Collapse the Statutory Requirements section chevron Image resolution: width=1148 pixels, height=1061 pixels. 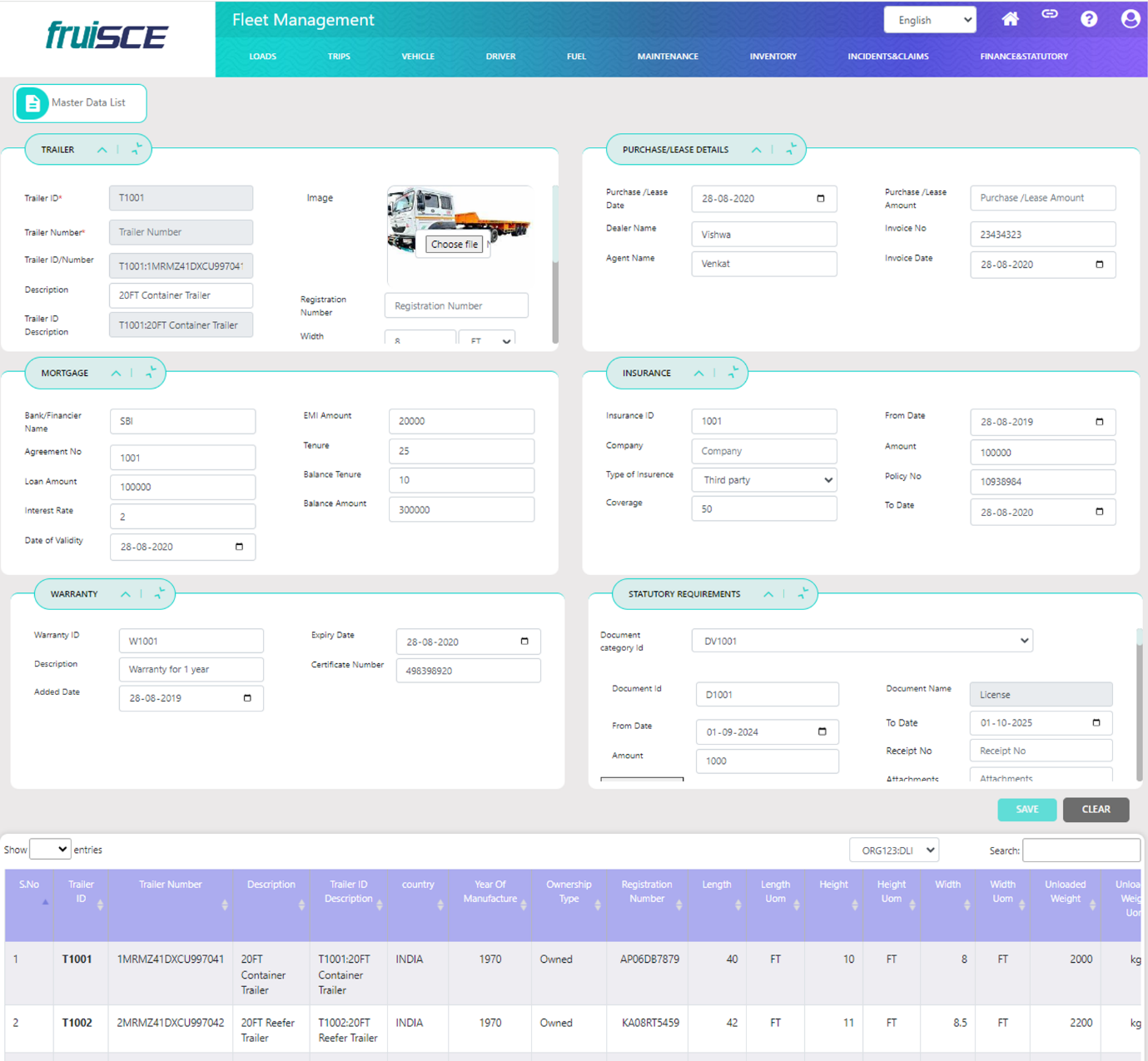(768, 594)
